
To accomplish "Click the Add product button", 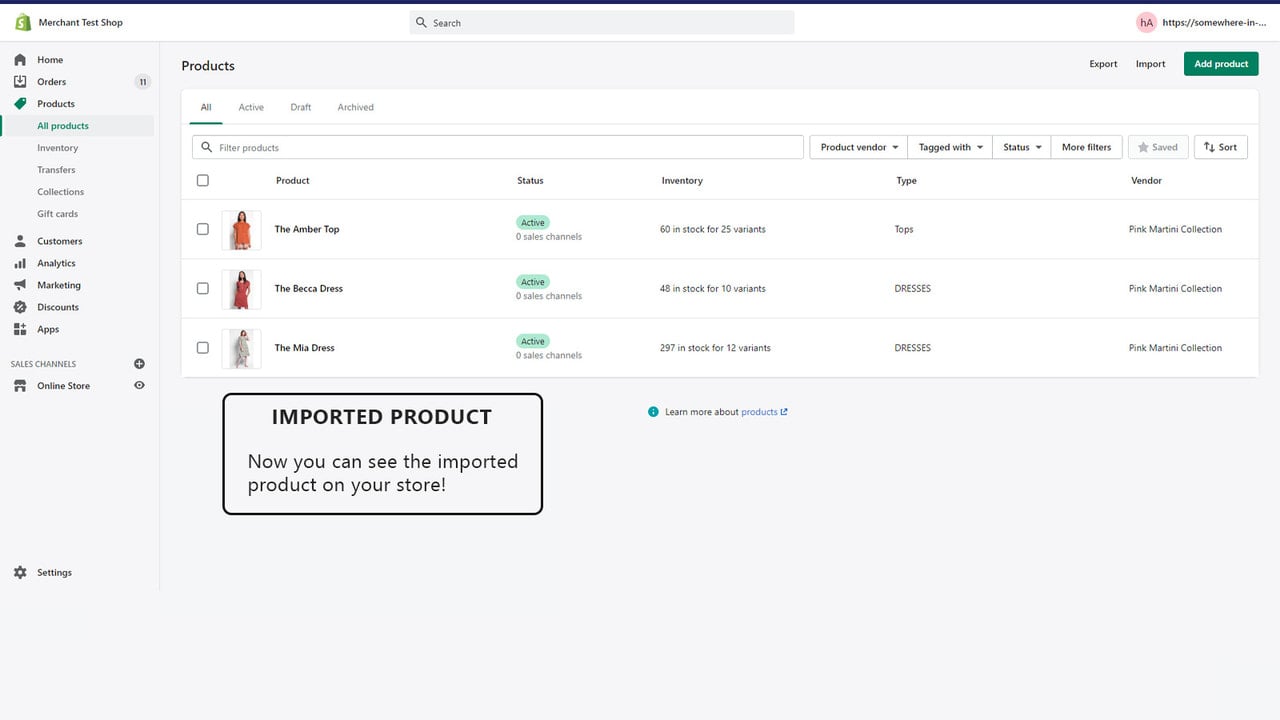I will click(x=1221, y=64).
